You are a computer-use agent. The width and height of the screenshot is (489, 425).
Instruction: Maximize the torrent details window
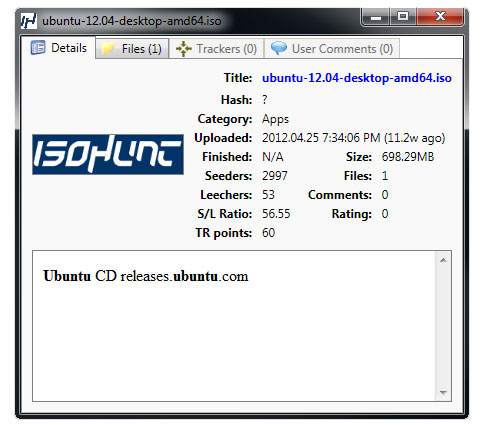coord(403,17)
